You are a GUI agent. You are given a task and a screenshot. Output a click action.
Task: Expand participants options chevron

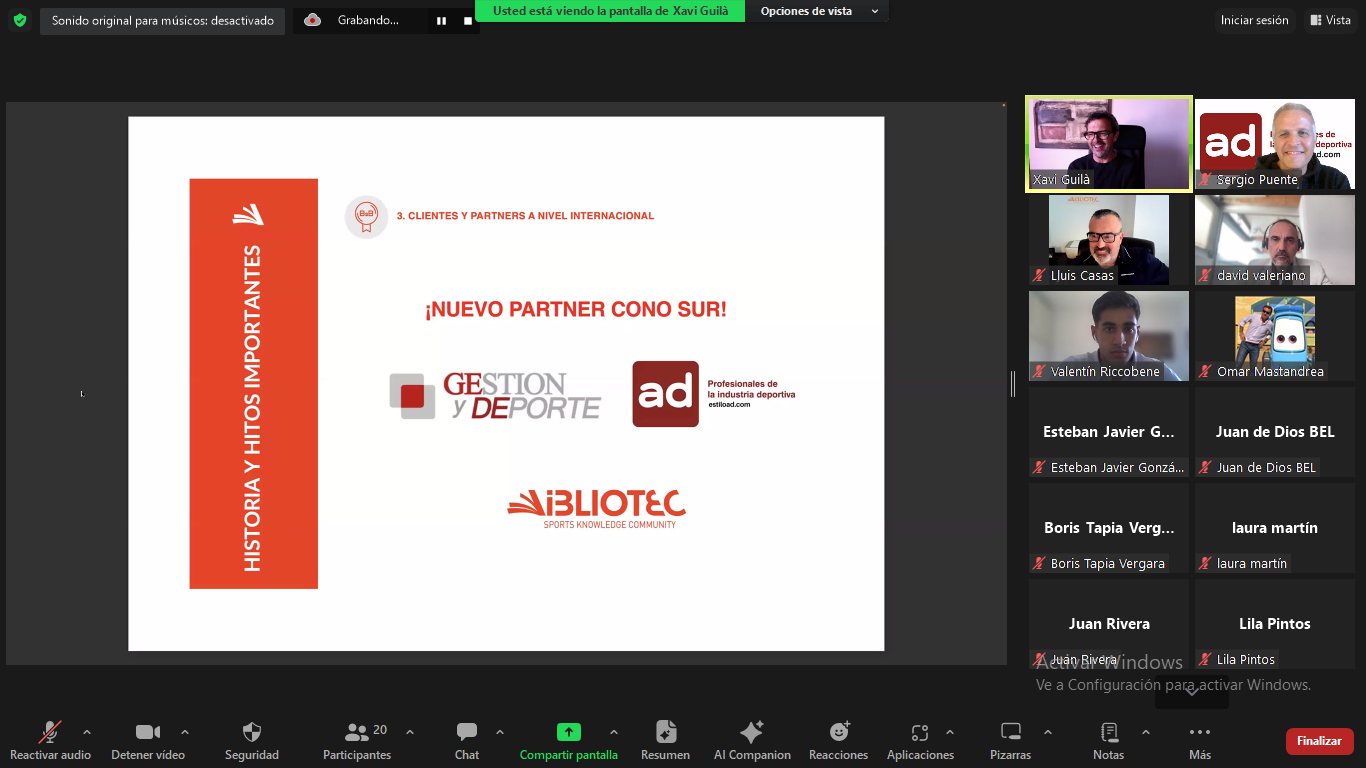(410, 732)
